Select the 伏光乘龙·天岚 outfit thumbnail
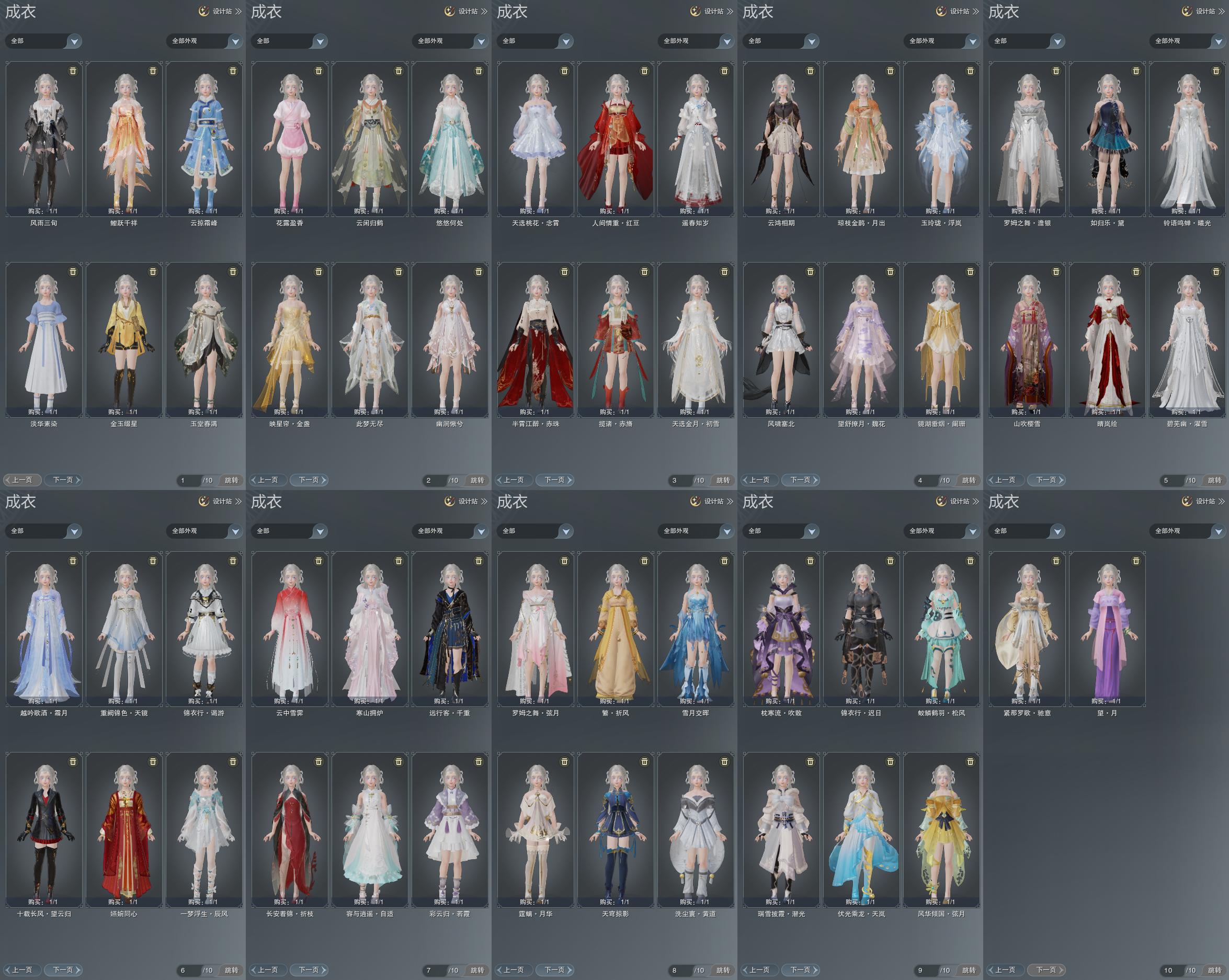Image resolution: width=1229 pixels, height=980 pixels. 861,829
